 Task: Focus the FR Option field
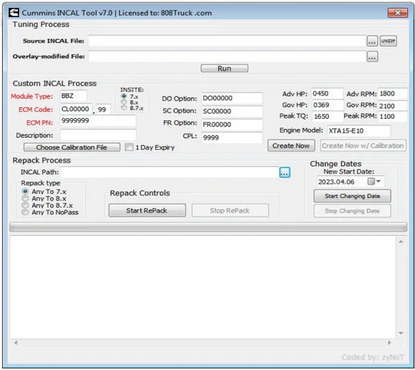click(x=232, y=124)
